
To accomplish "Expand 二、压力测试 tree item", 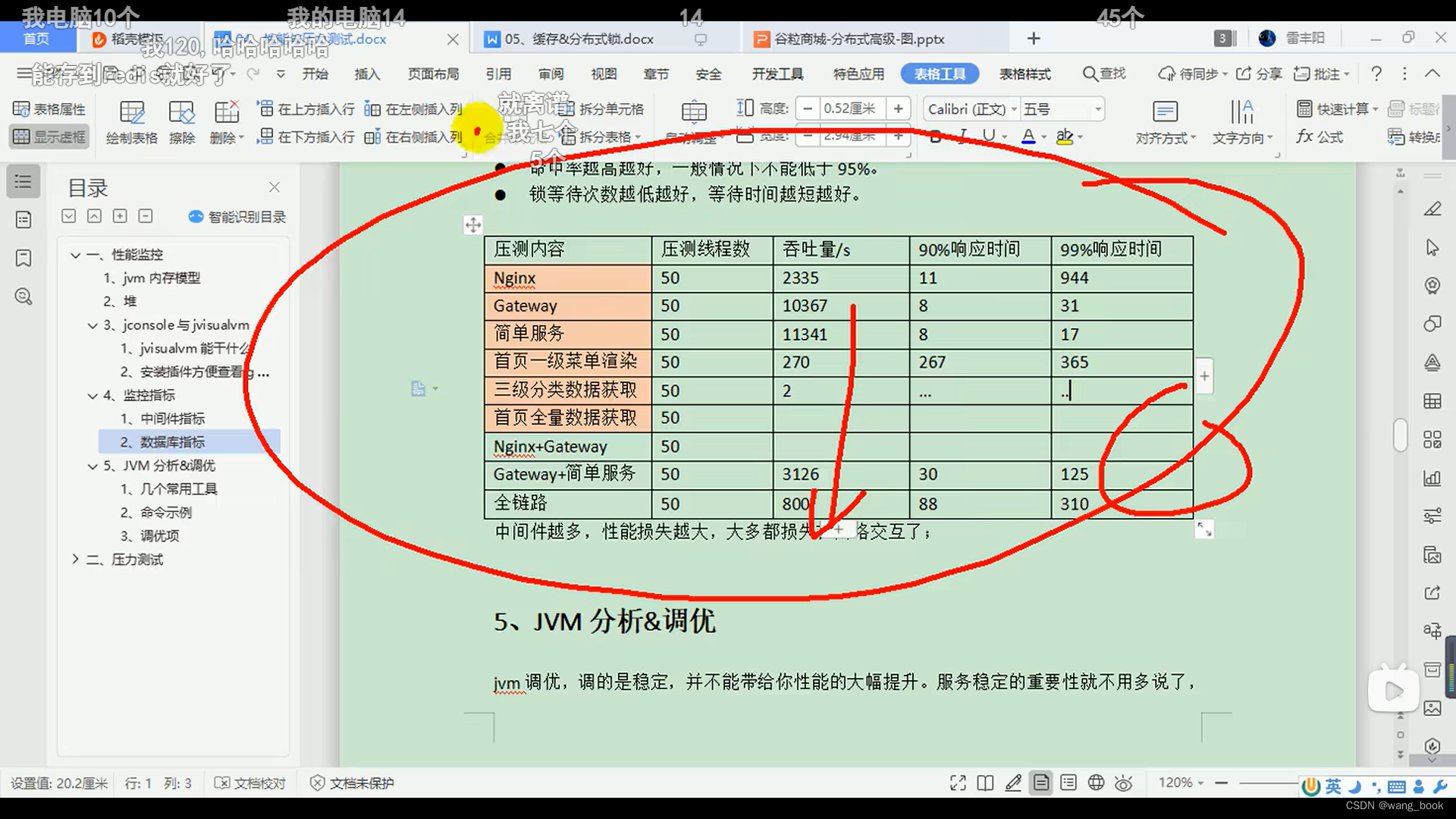I will coord(74,559).
